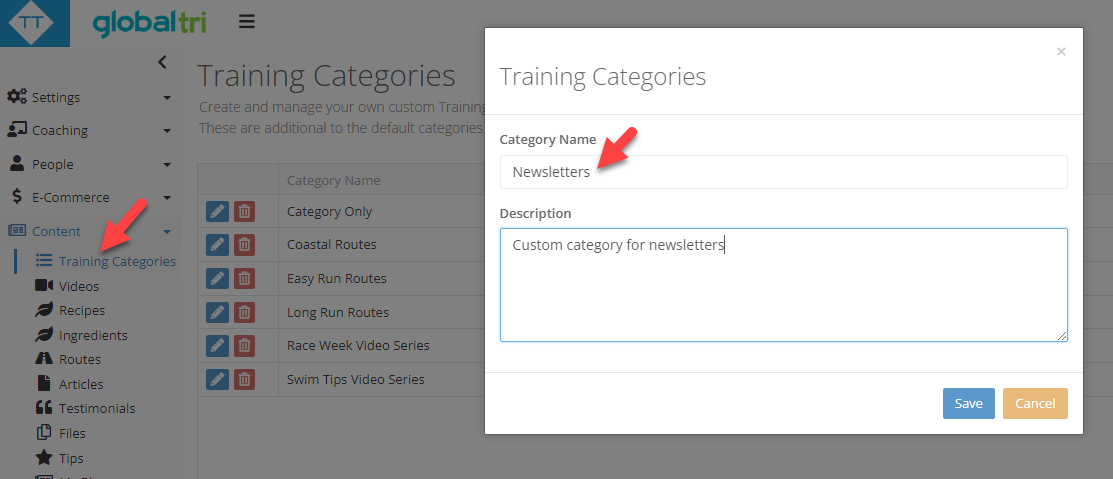Expand the Coaching section
This screenshot has width=1113, height=479.
click(90, 131)
